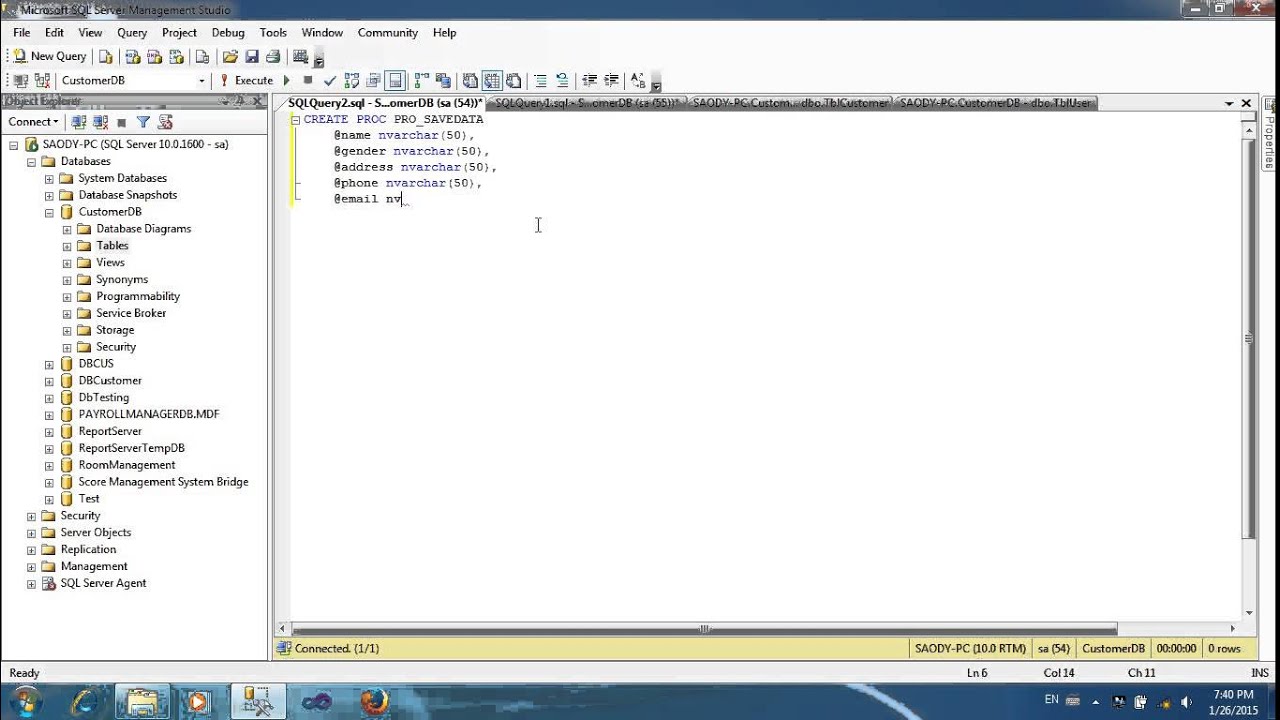The width and height of the screenshot is (1280, 720).
Task: Toggle Results to Text mode
Action: point(470,80)
